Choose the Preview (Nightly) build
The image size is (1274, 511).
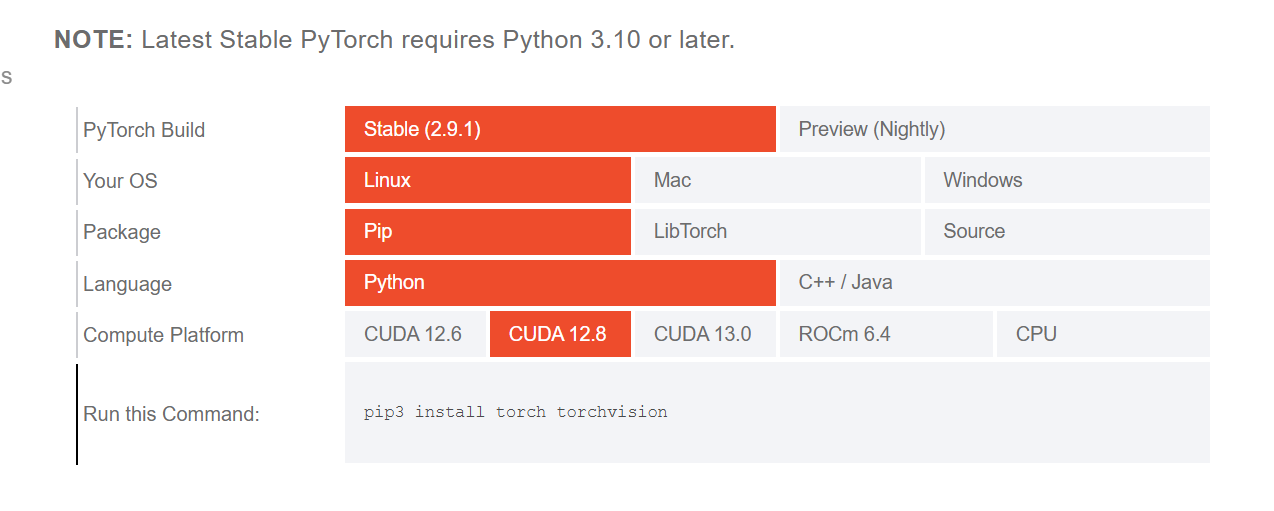point(994,129)
